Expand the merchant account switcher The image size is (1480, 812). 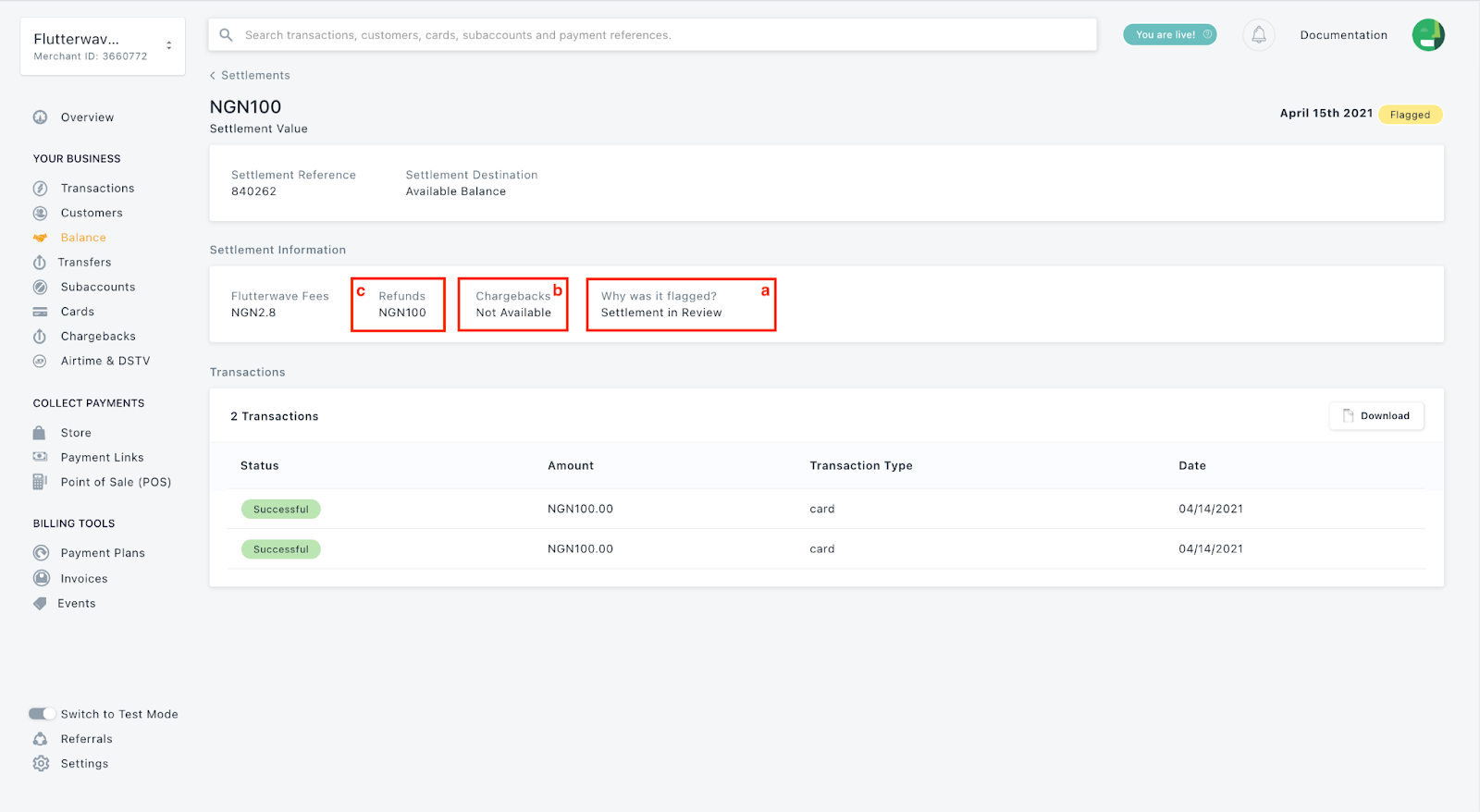168,45
